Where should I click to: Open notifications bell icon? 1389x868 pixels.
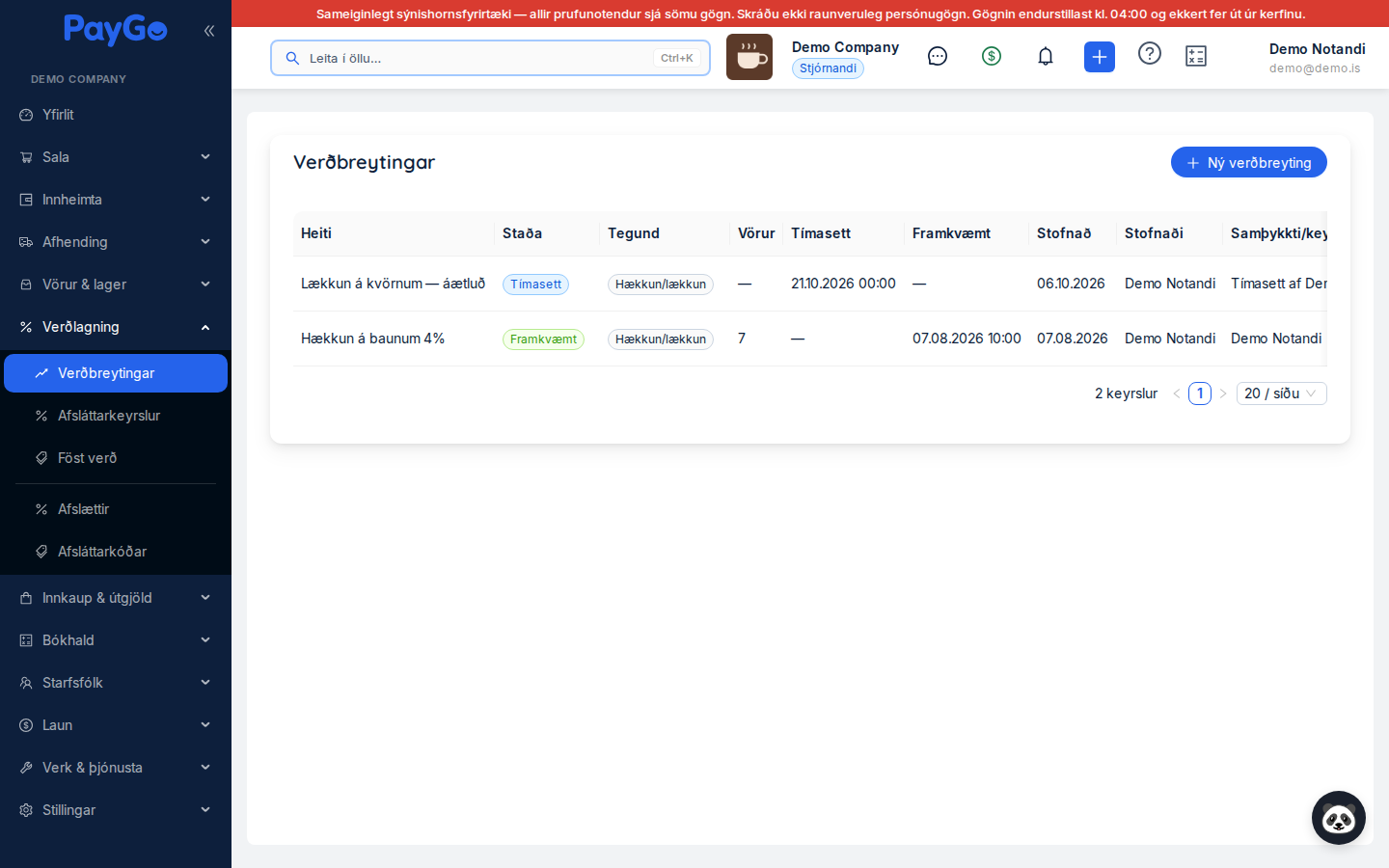1046,57
